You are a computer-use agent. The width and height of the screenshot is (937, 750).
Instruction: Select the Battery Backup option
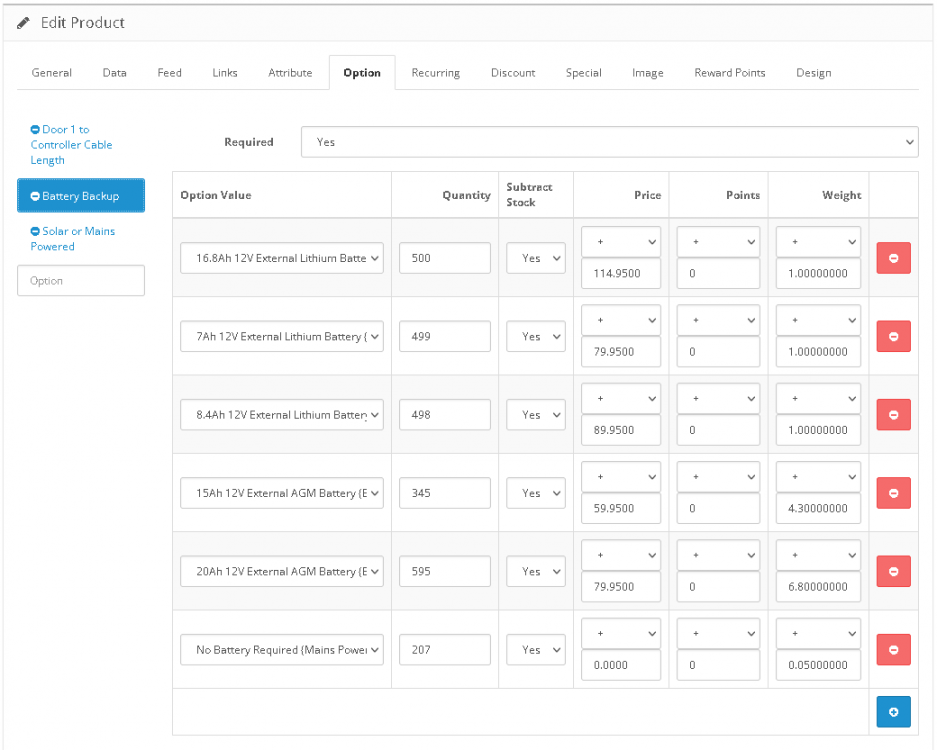(x=81, y=195)
